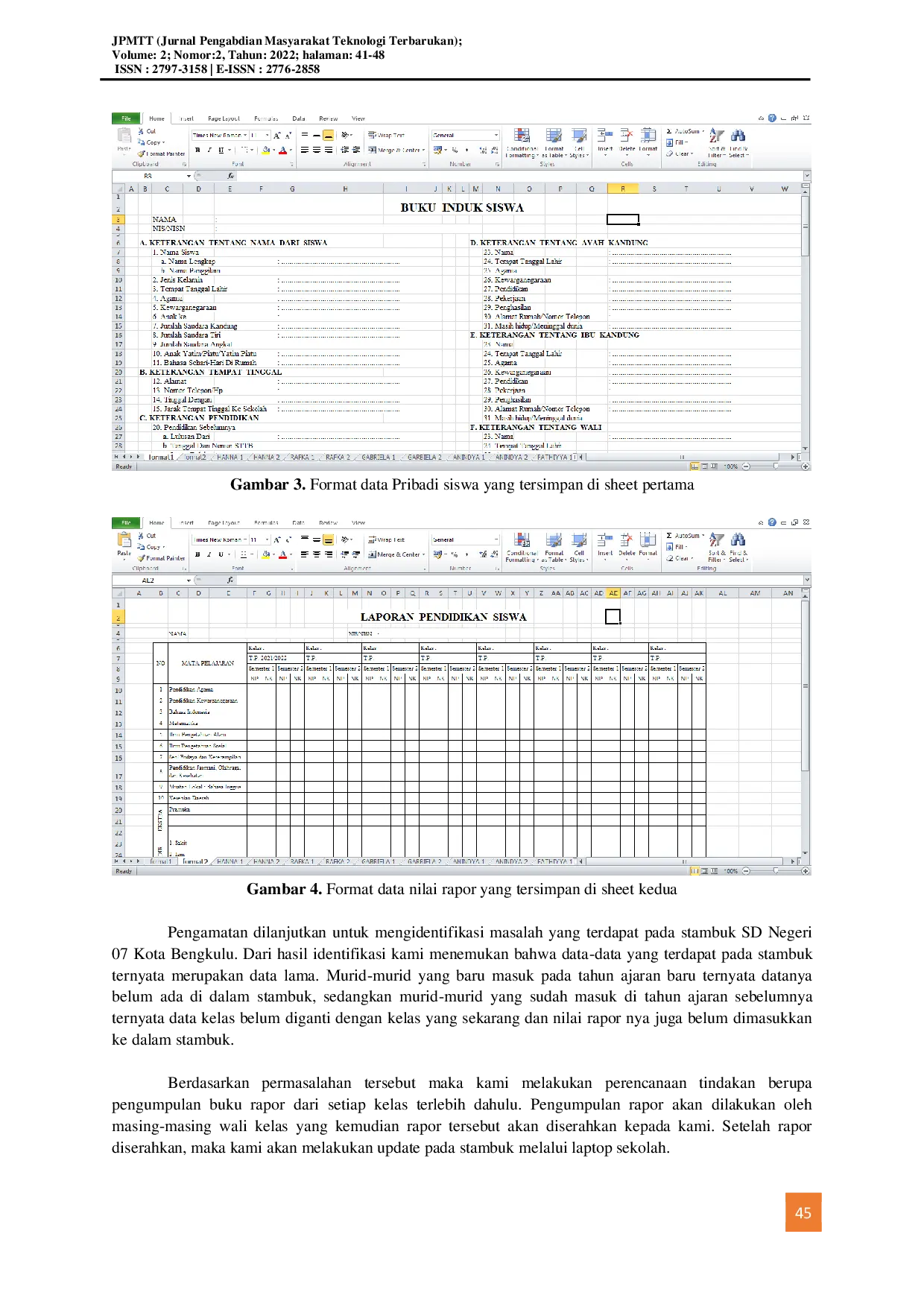924x1307 pixels.
Task: Toggle Italic in Gambar 4 Excel ribbon
Action: coord(209,555)
